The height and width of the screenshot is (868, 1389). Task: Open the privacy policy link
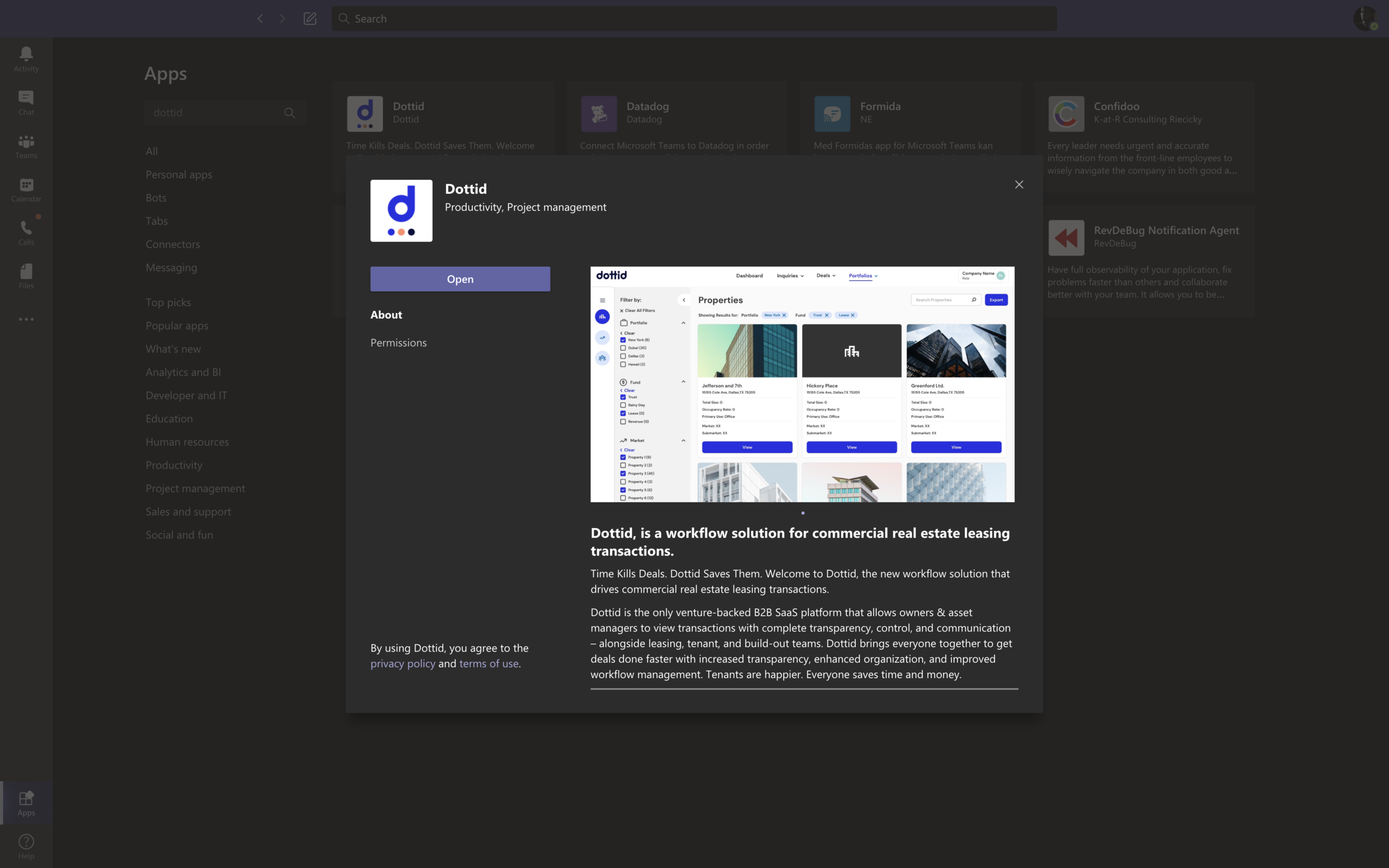pyautogui.click(x=402, y=664)
